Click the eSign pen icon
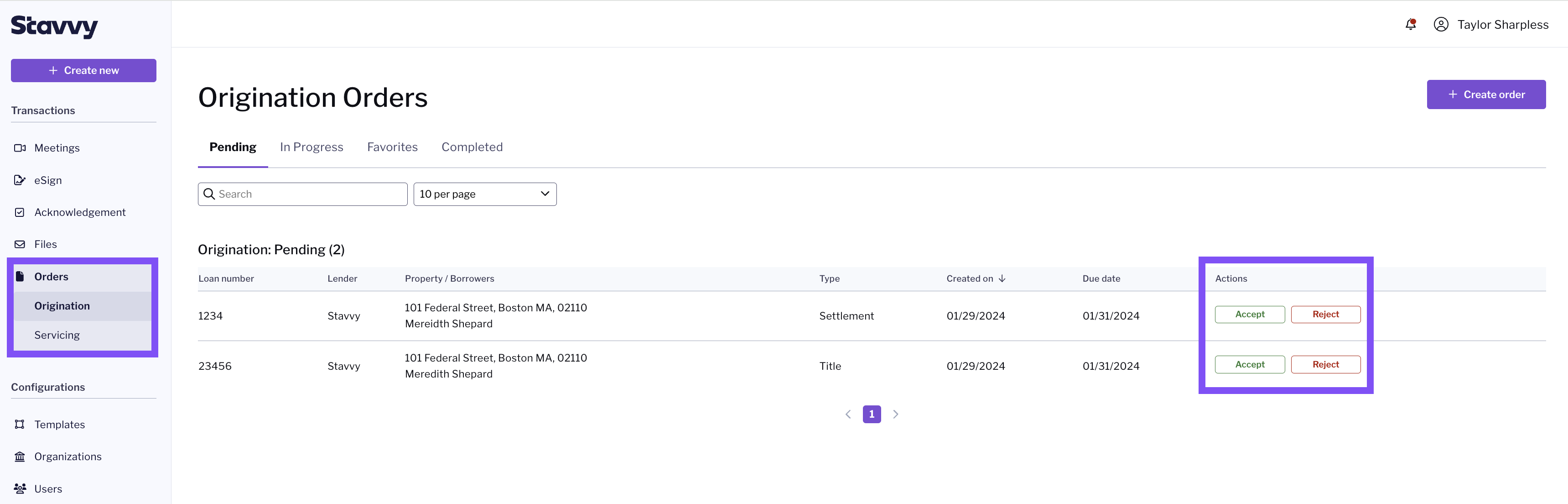Image resolution: width=1568 pixels, height=504 pixels. coord(20,180)
